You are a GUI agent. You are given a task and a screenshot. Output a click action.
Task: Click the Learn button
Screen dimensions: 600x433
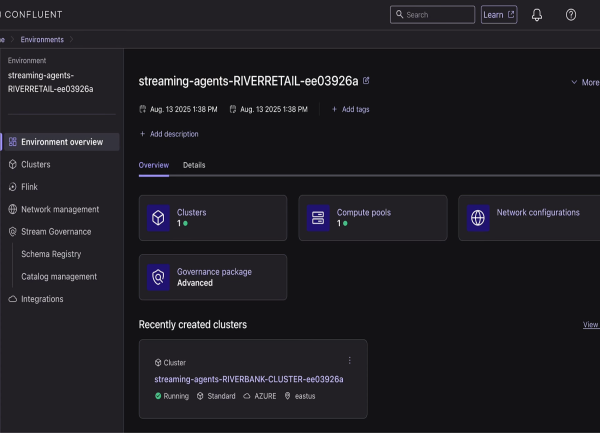tap(499, 15)
